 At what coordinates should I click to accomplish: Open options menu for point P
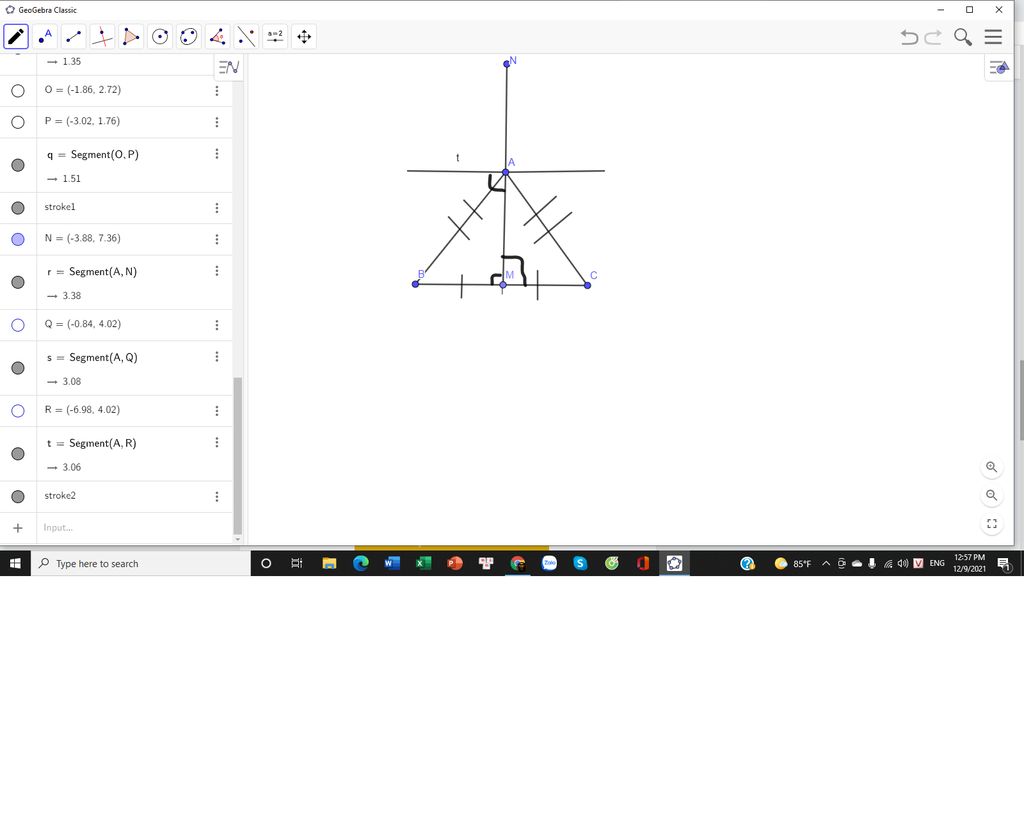[x=217, y=122]
